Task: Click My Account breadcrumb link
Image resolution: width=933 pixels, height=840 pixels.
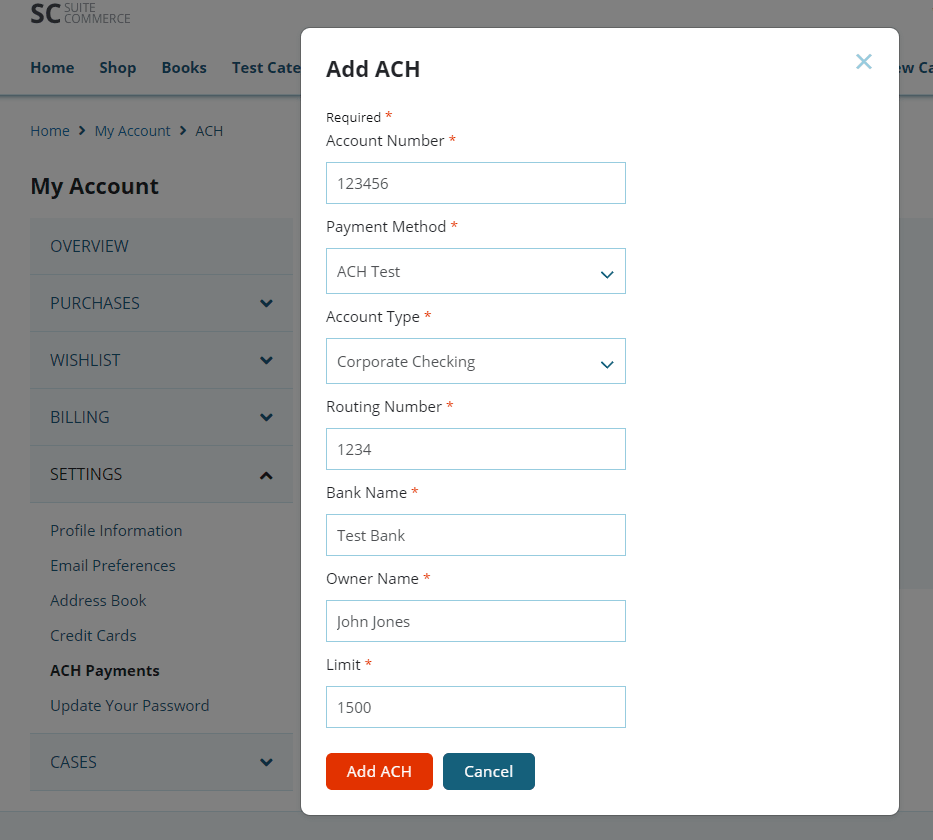Action: (132, 131)
